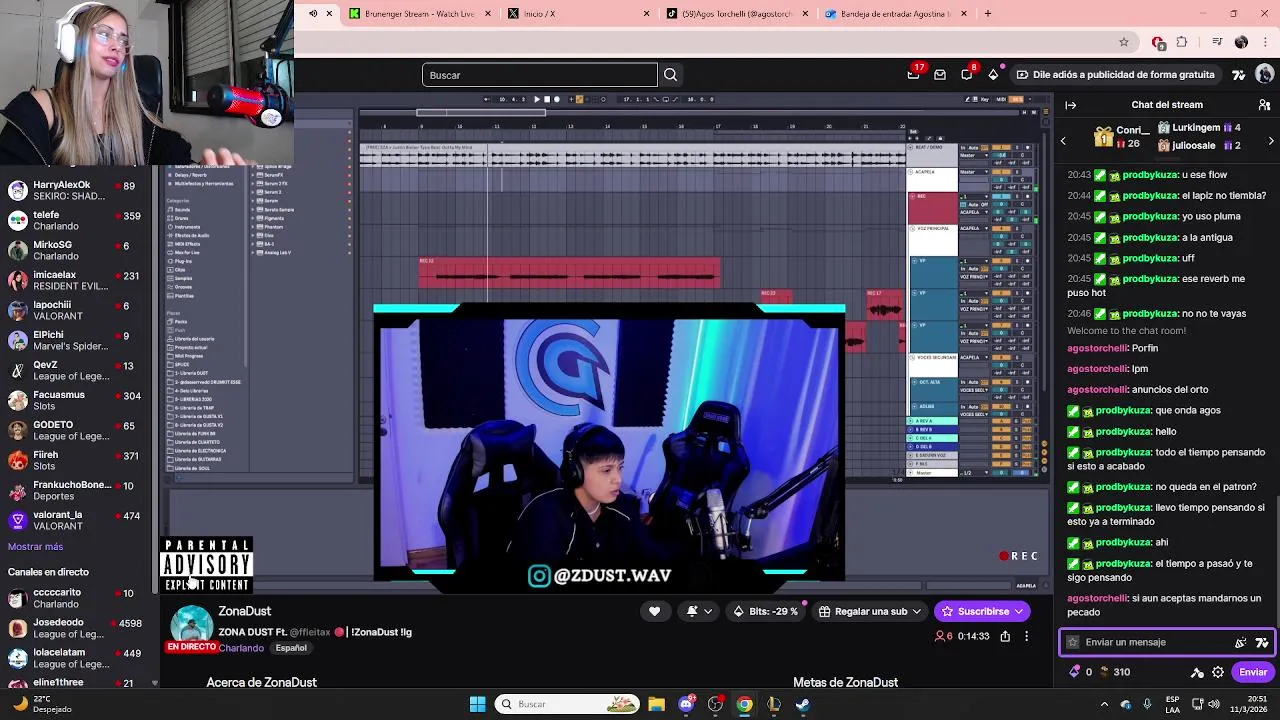Open taskbar weather widget
1280x720 pixels.
click(x=42, y=704)
